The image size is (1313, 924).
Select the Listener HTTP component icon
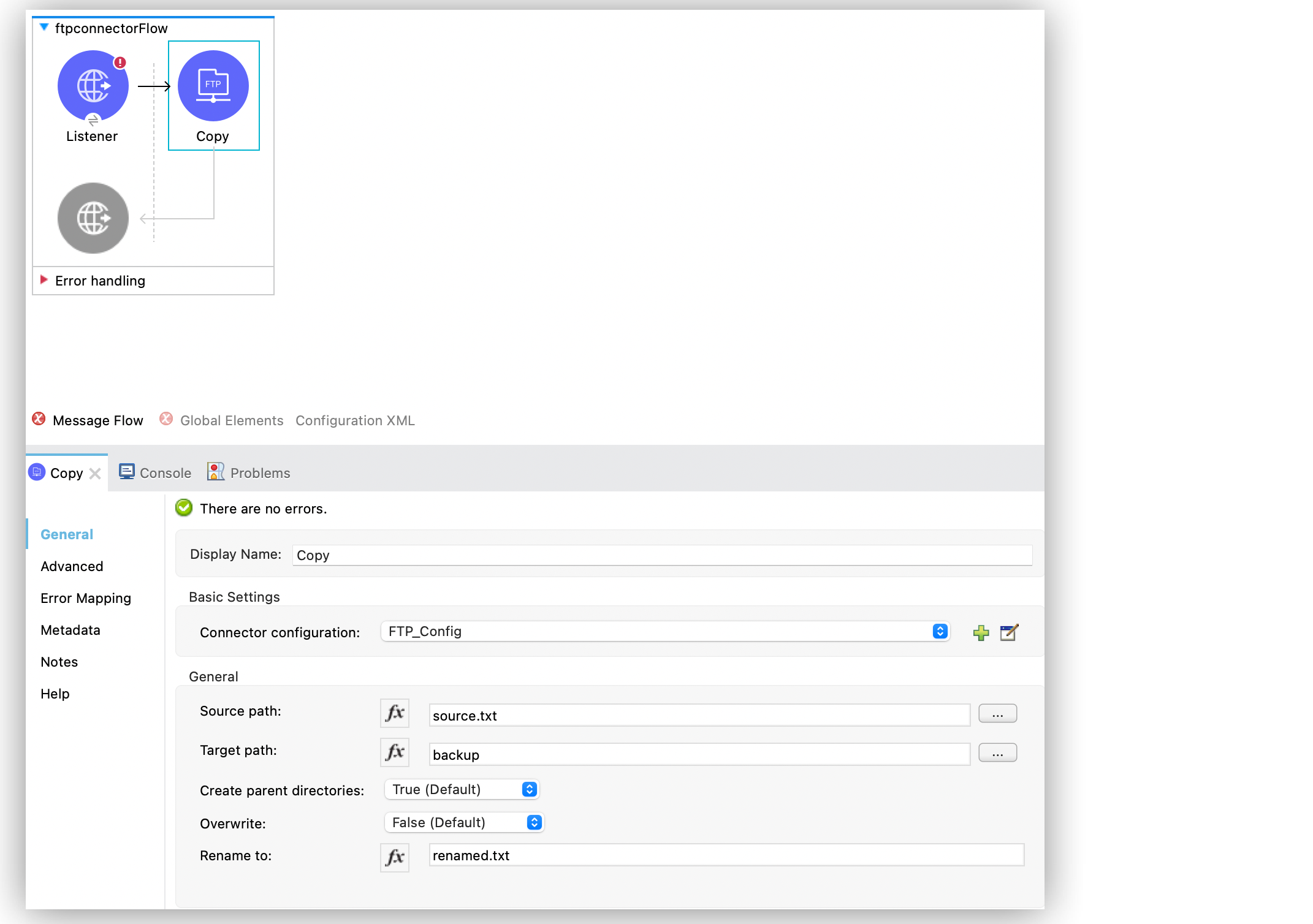93,86
